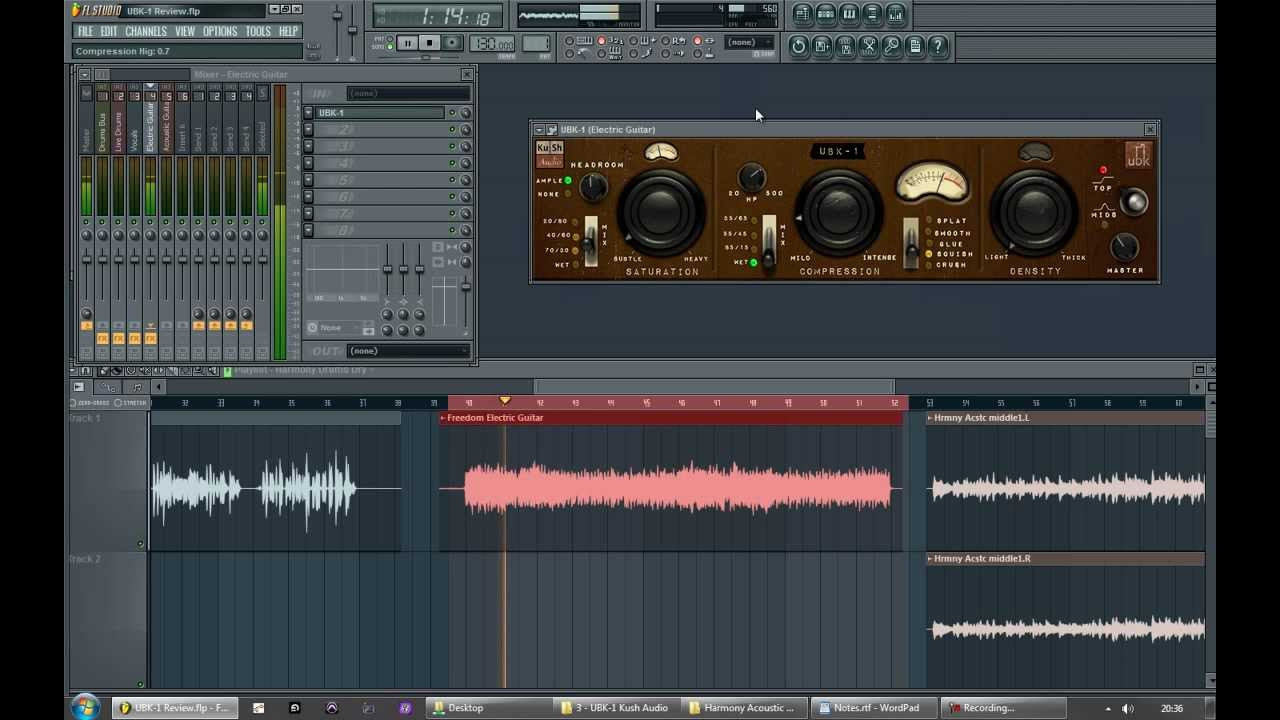Click the large Density knob
The height and width of the screenshot is (720, 1280).
[1035, 210]
